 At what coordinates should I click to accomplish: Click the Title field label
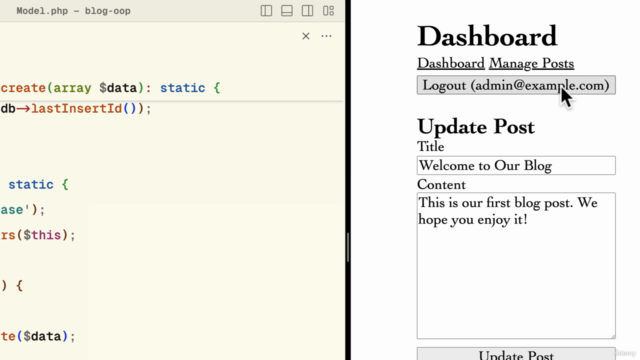(x=431, y=147)
